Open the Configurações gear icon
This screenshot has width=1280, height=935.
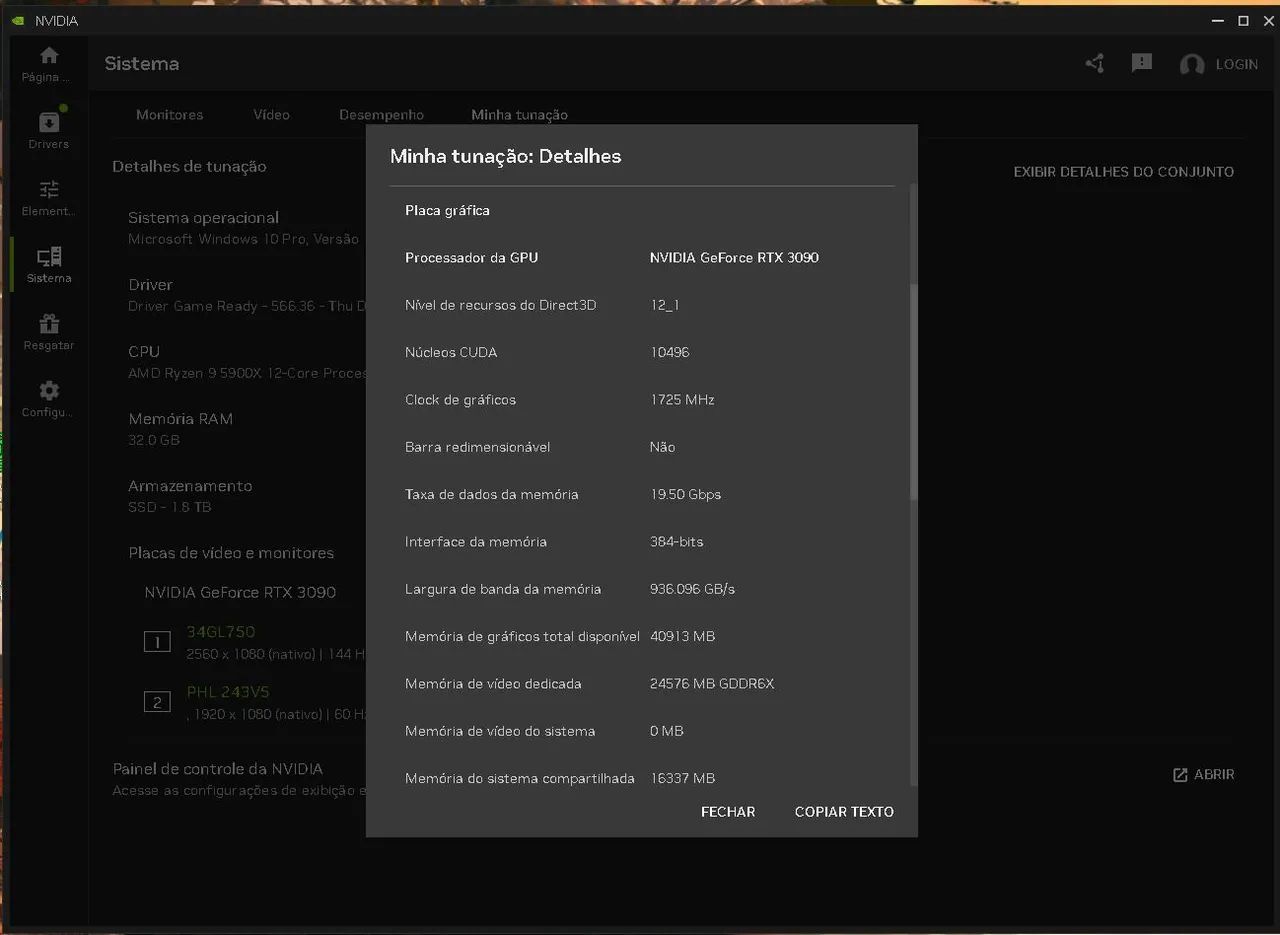point(48,391)
